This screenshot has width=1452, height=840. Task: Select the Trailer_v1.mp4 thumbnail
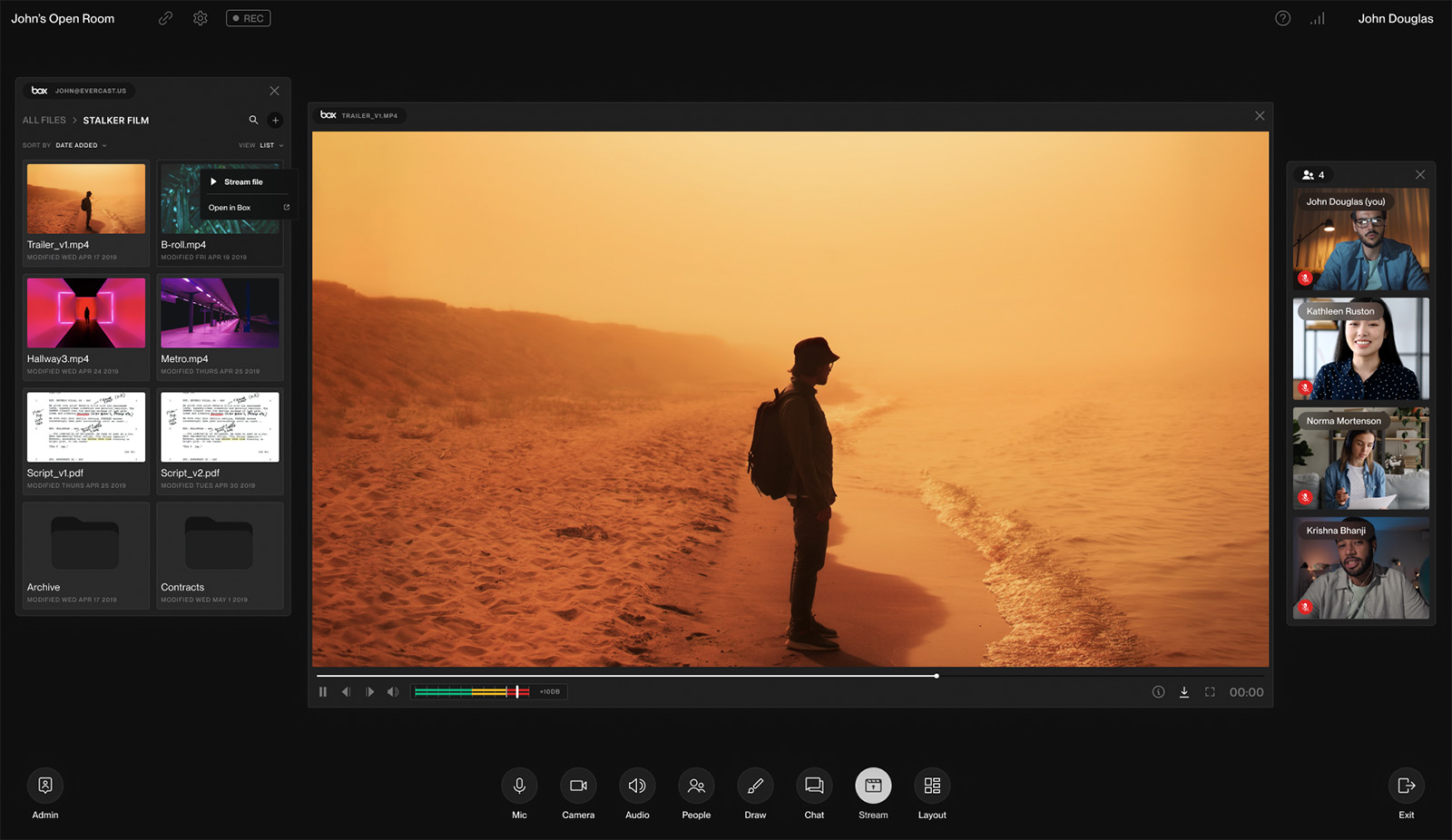click(86, 199)
